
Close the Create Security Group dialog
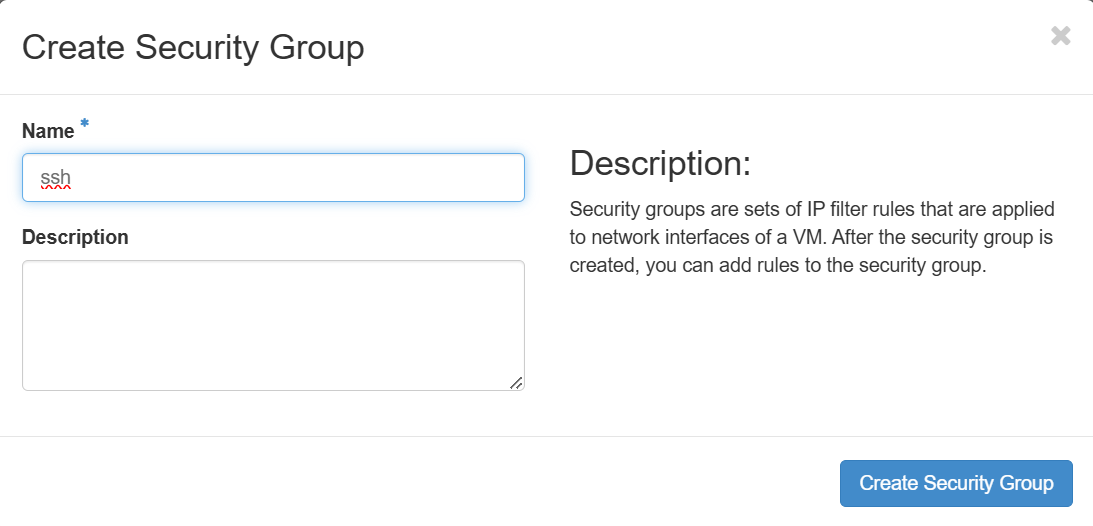click(x=1060, y=37)
